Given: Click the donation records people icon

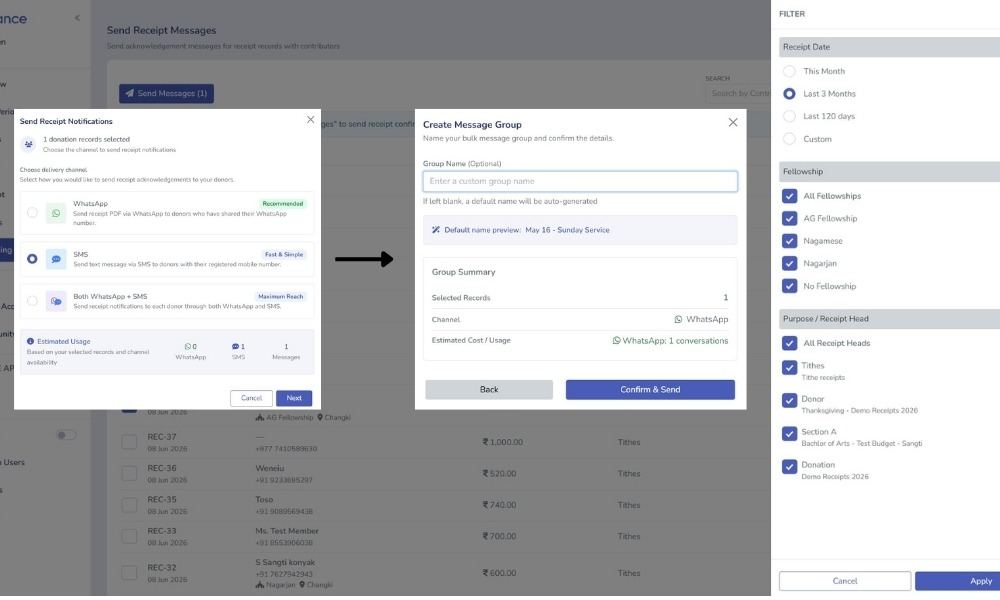Looking at the screenshot, I should coord(28,144).
